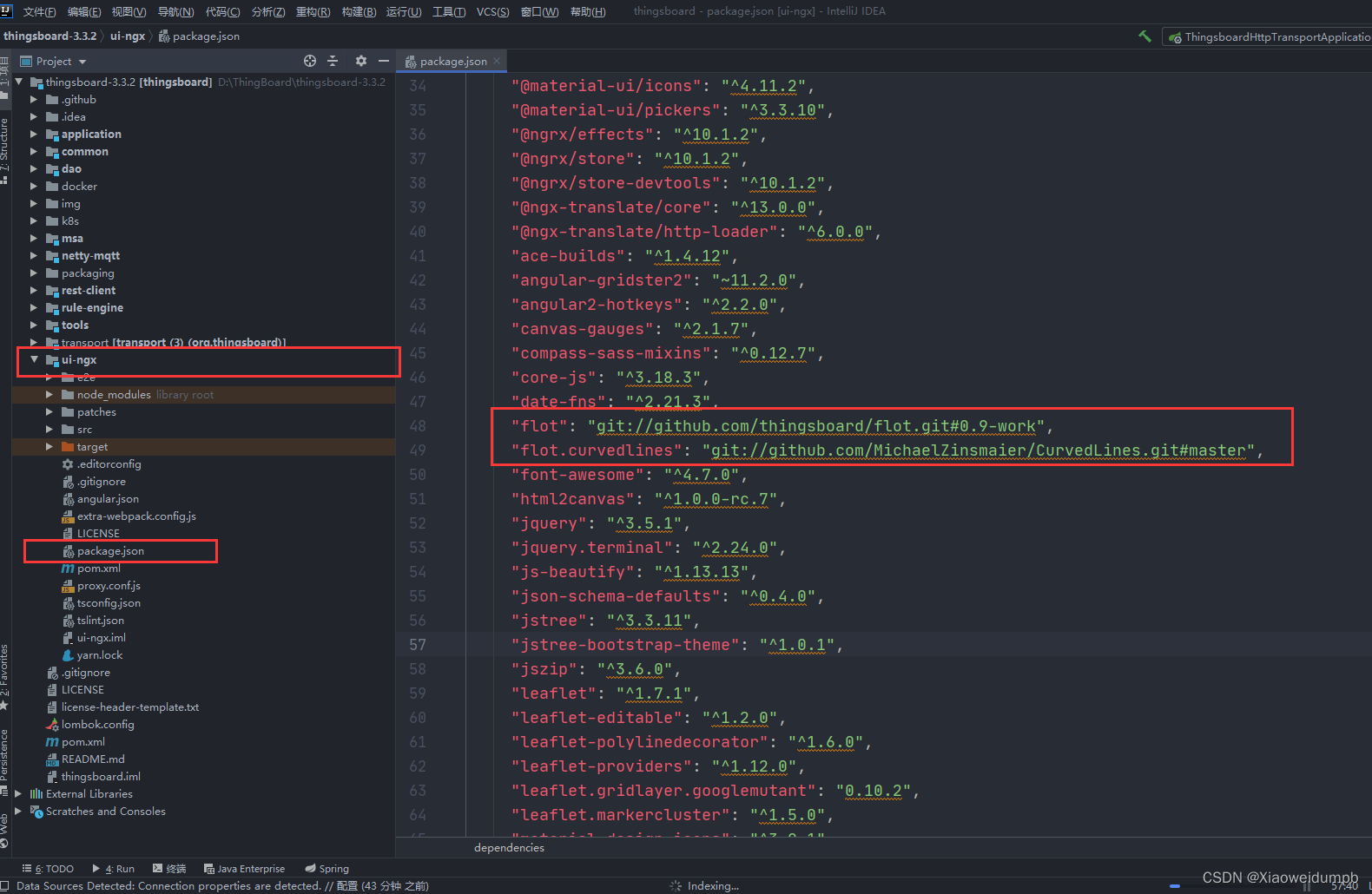Click tool window quick access icon bottom-left

(x=5, y=885)
